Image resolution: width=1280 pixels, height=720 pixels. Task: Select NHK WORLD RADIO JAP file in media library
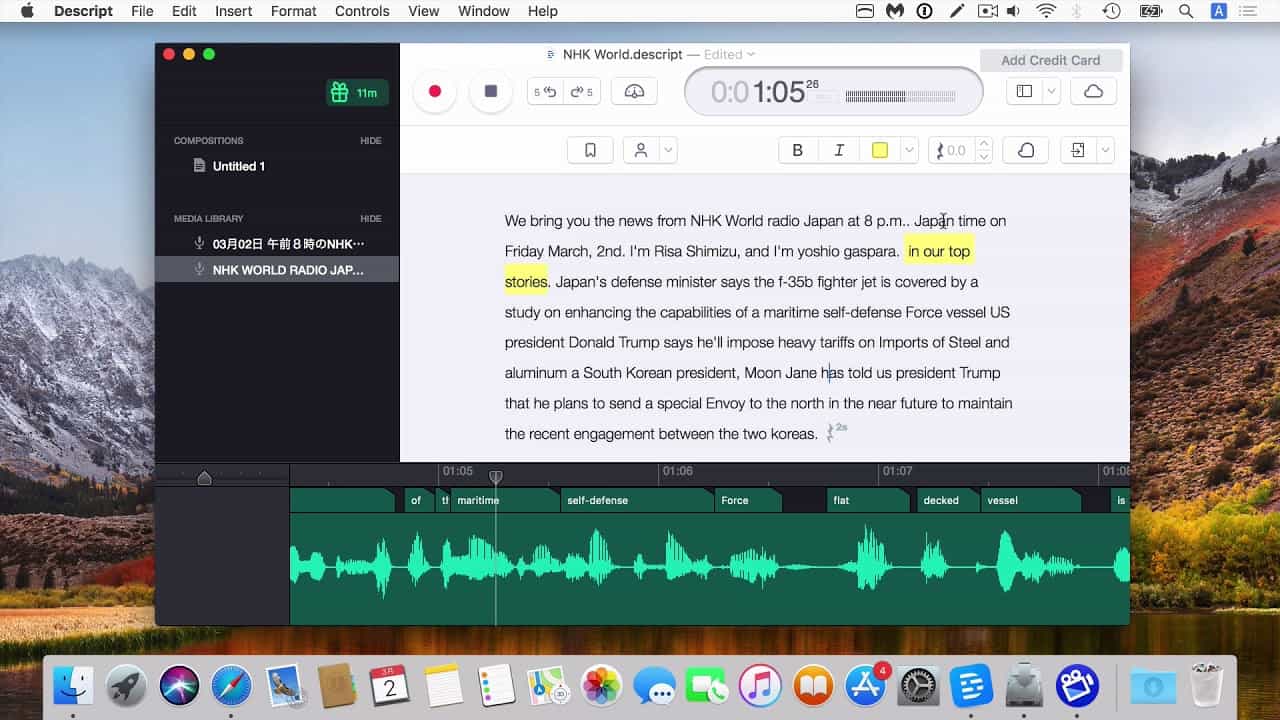point(289,269)
